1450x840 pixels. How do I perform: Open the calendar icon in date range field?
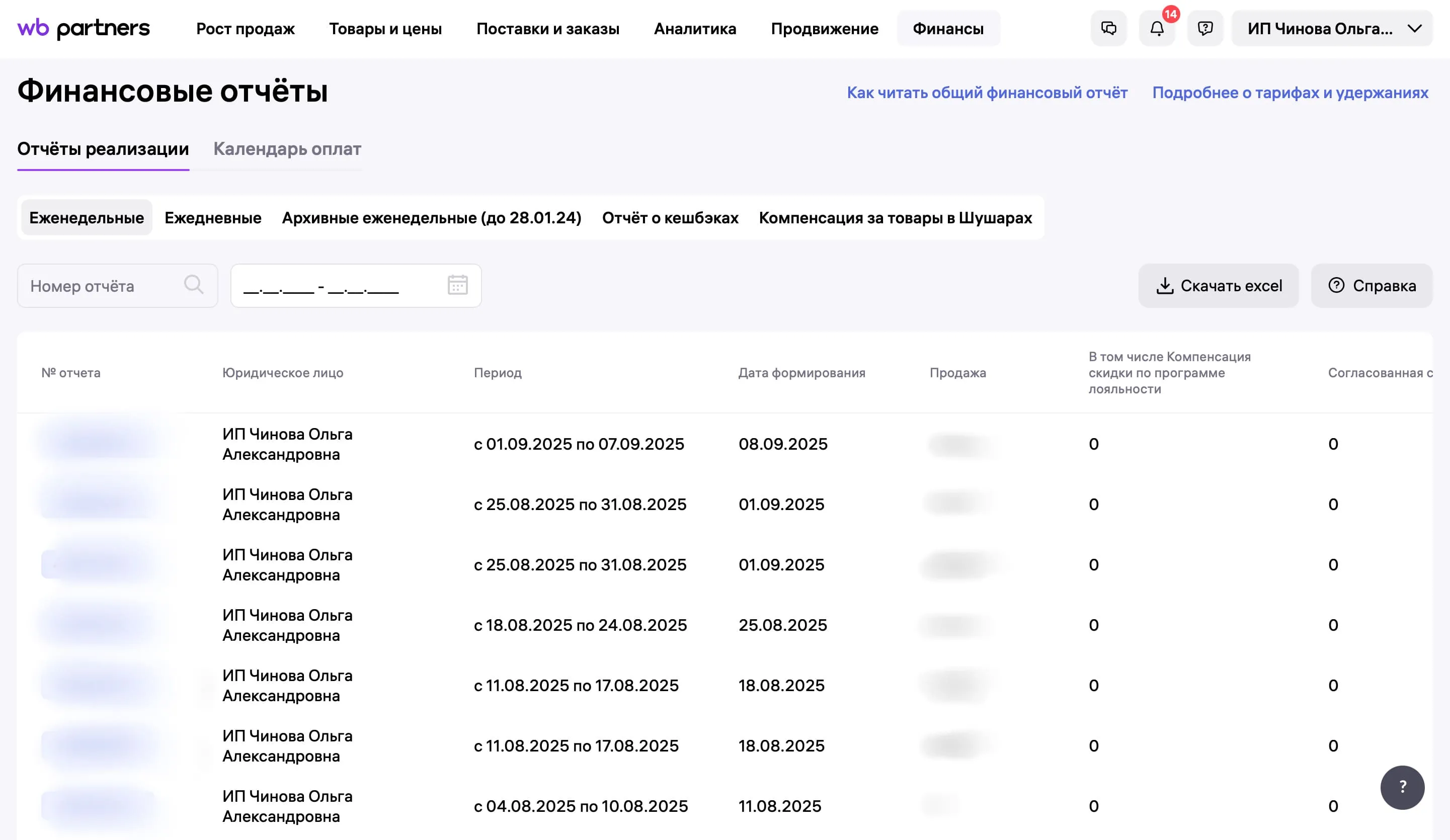[x=457, y=285]
